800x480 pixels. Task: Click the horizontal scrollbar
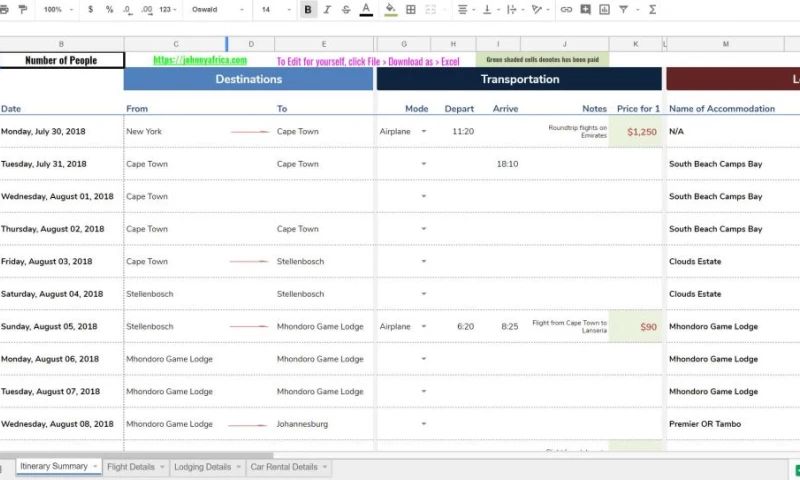point(137,454)
